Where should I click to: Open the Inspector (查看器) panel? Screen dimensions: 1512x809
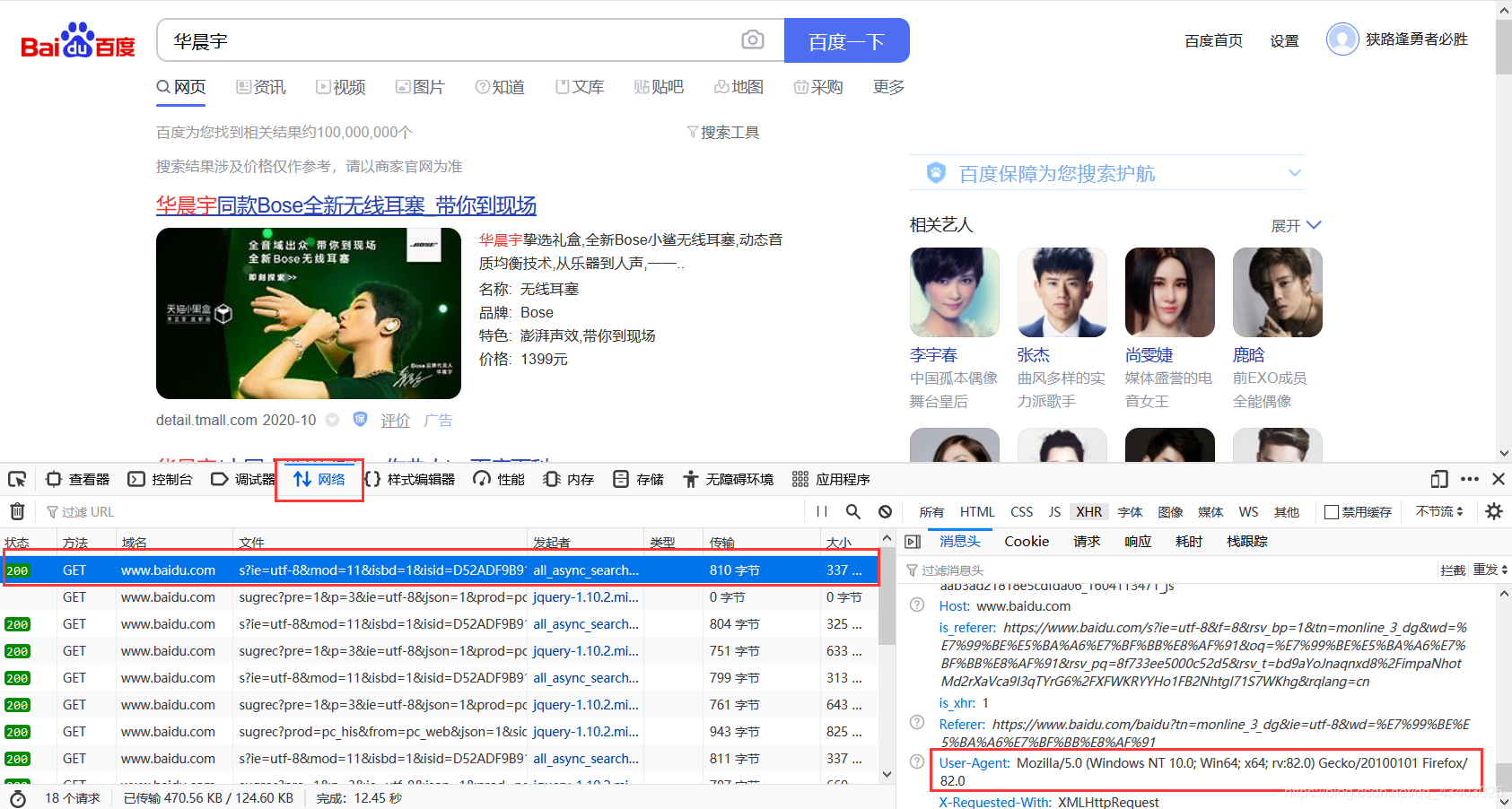78,479
